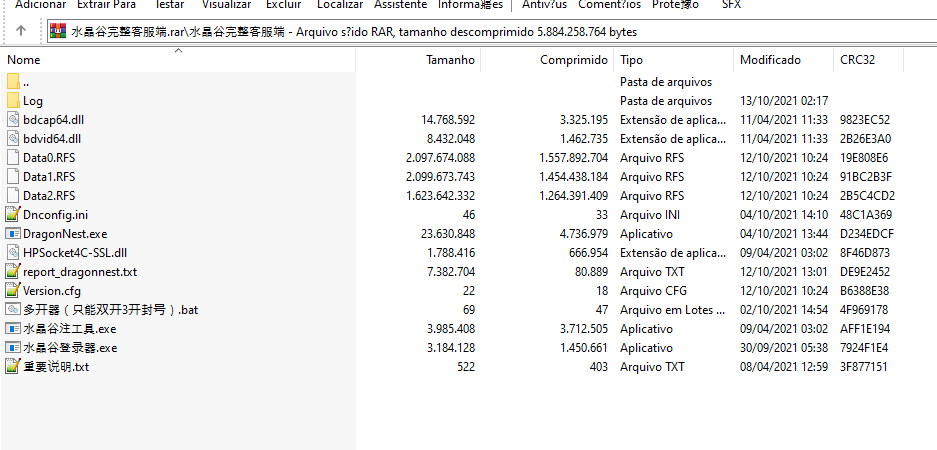This screenshot has width=937, height=450.
Task: Click the SFX toolbar button
Action: click(x=731, y=5)
